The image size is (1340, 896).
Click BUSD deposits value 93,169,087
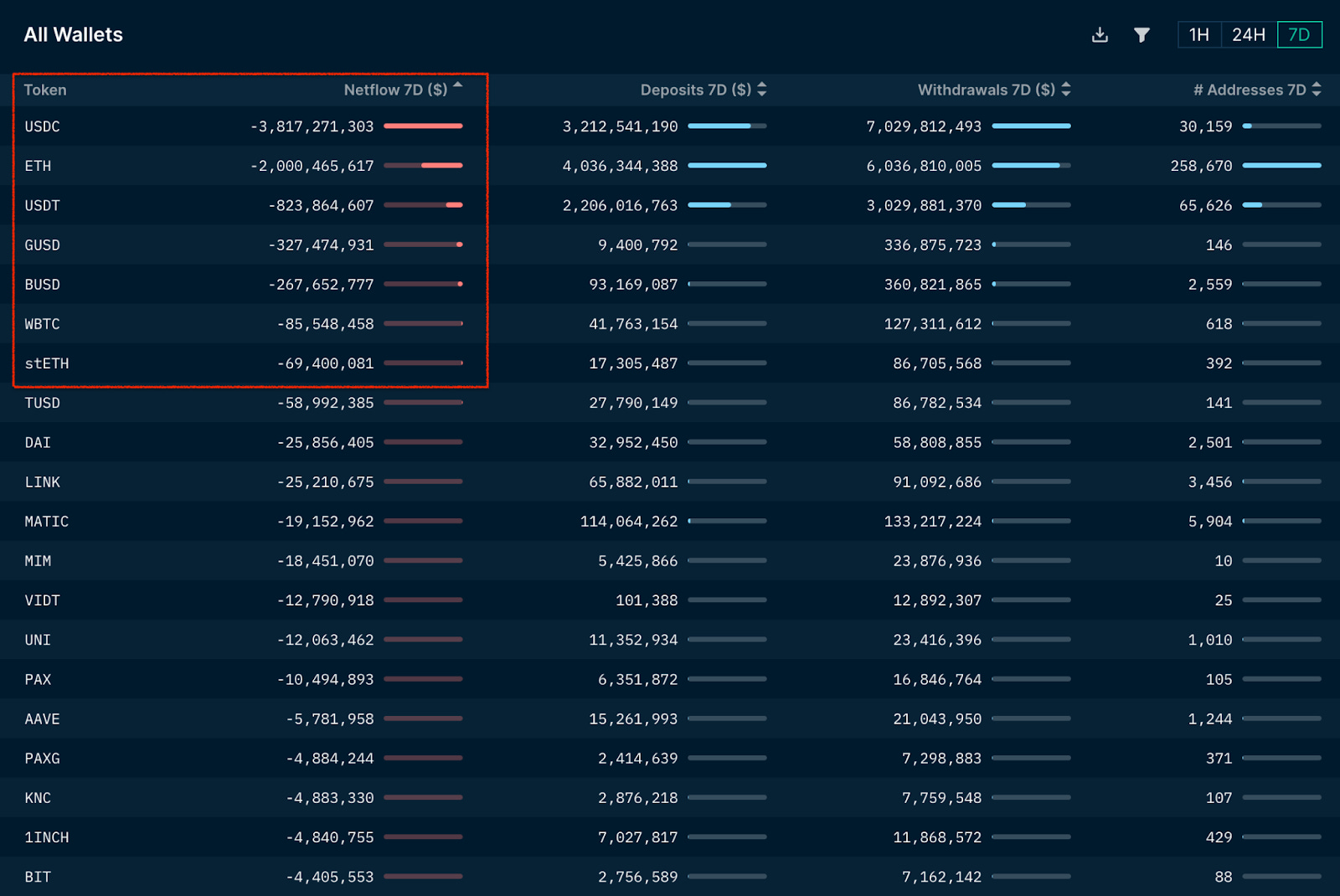pos(633,285)
